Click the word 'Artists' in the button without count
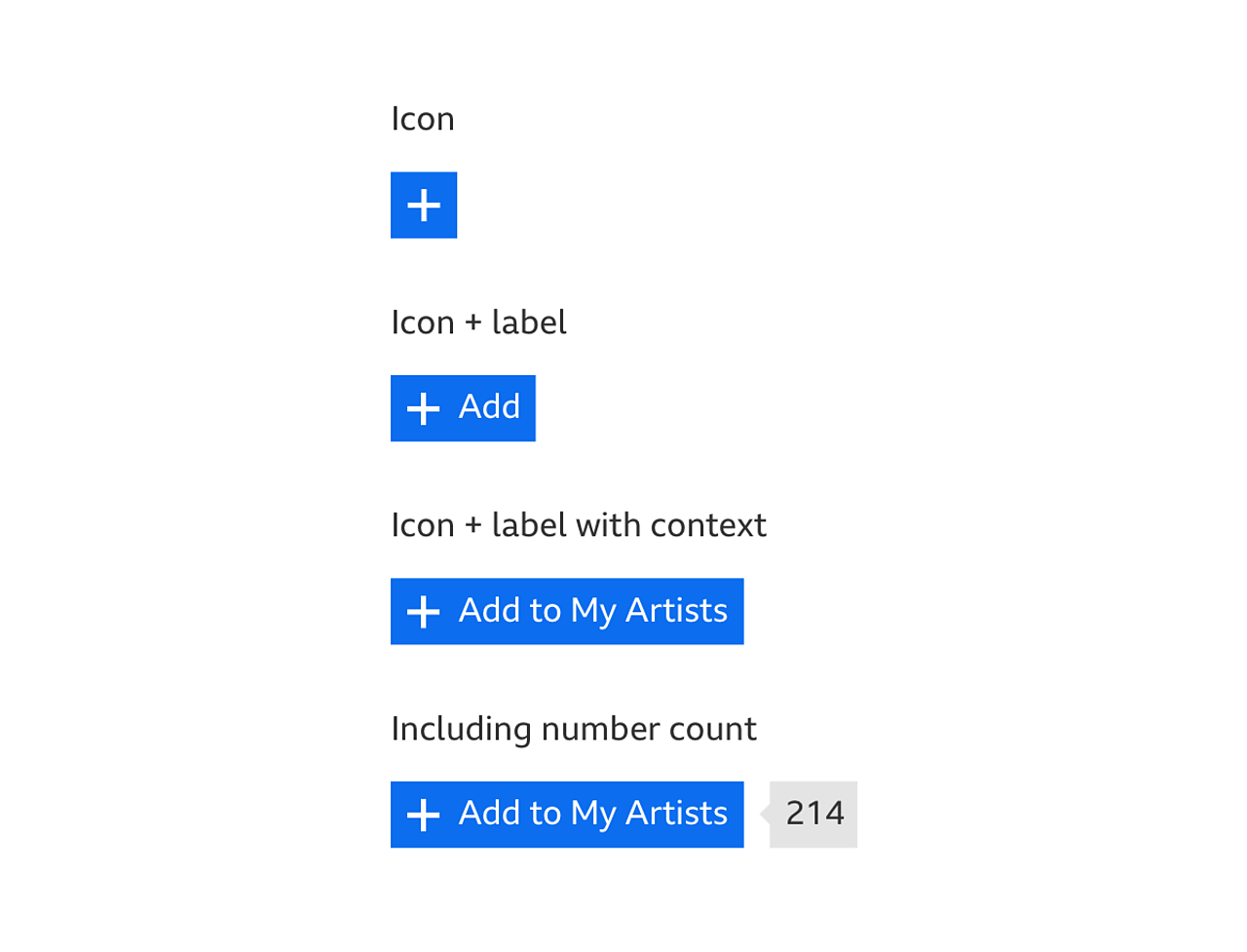 tap(676, 611)
